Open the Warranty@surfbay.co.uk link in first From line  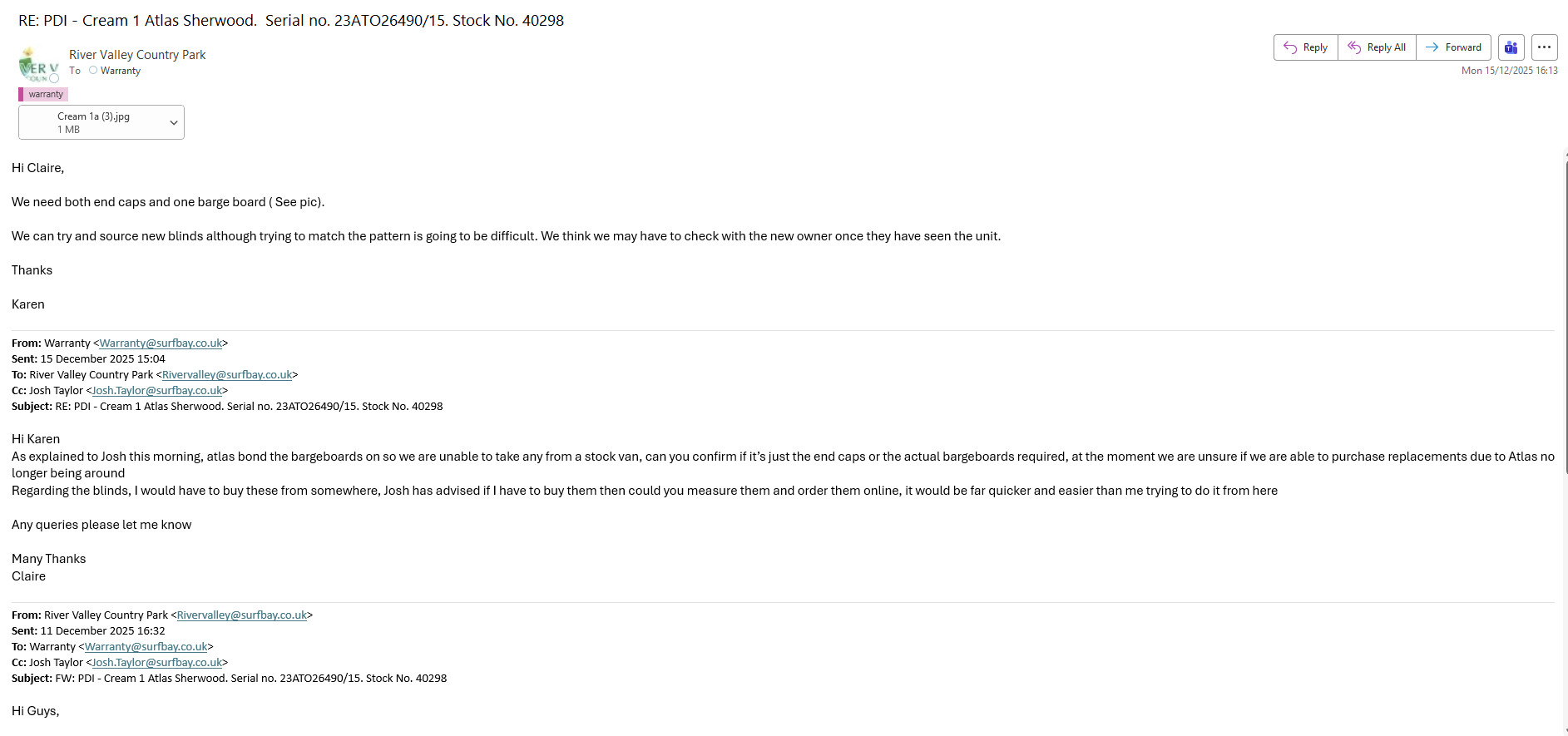tap(161, 343)
